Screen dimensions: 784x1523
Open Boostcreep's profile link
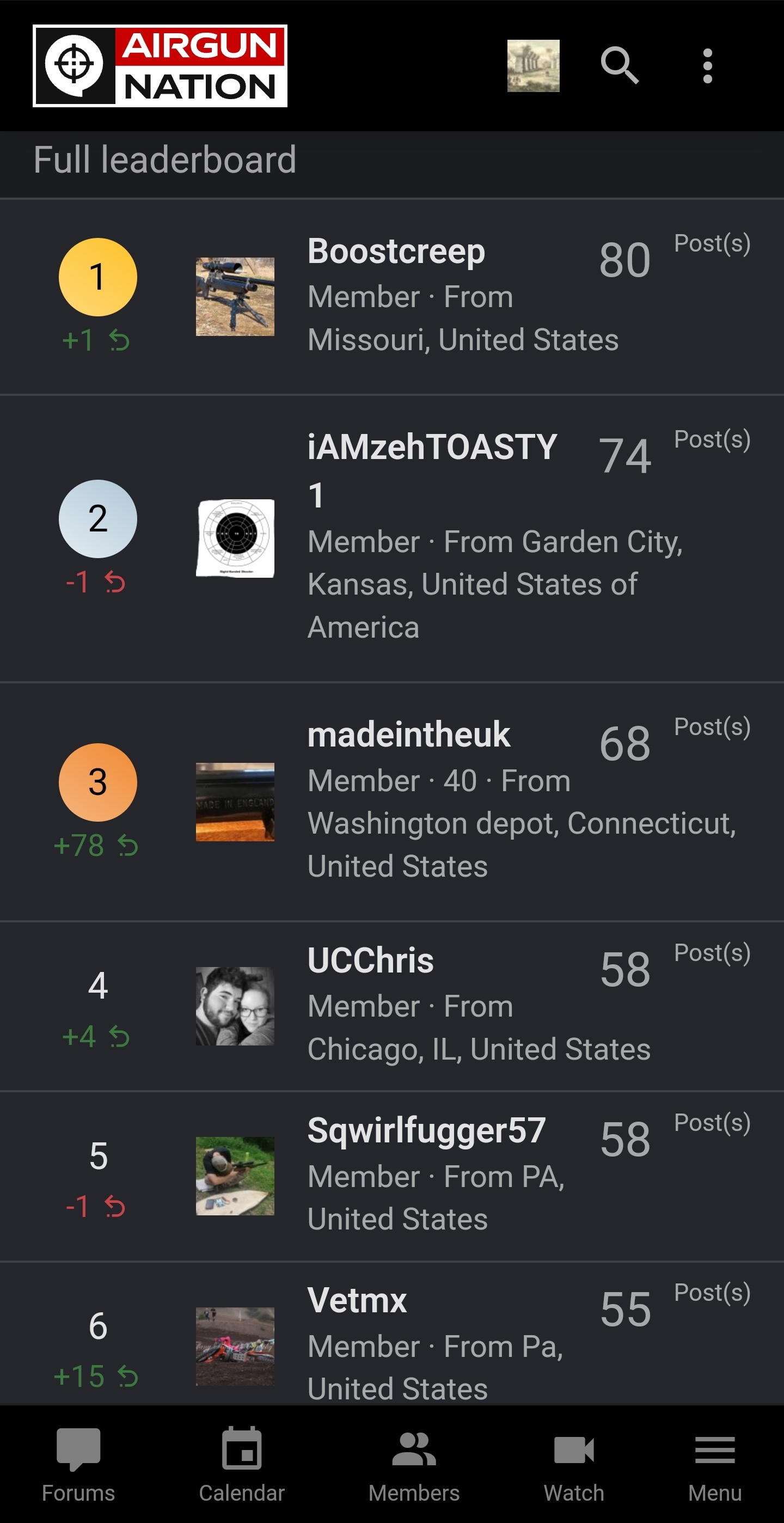396,251
